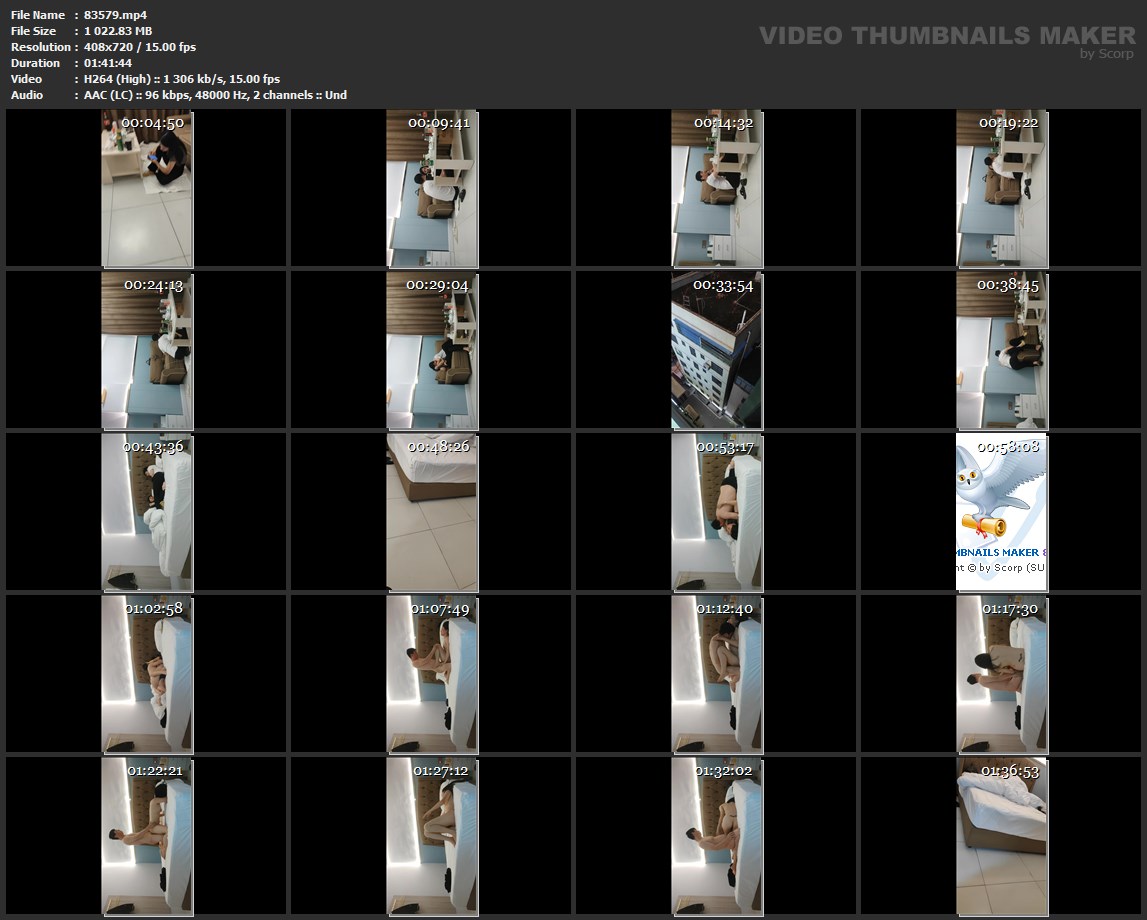
Task: Click the H264 (High) video codec line
Action: (181, 79)
